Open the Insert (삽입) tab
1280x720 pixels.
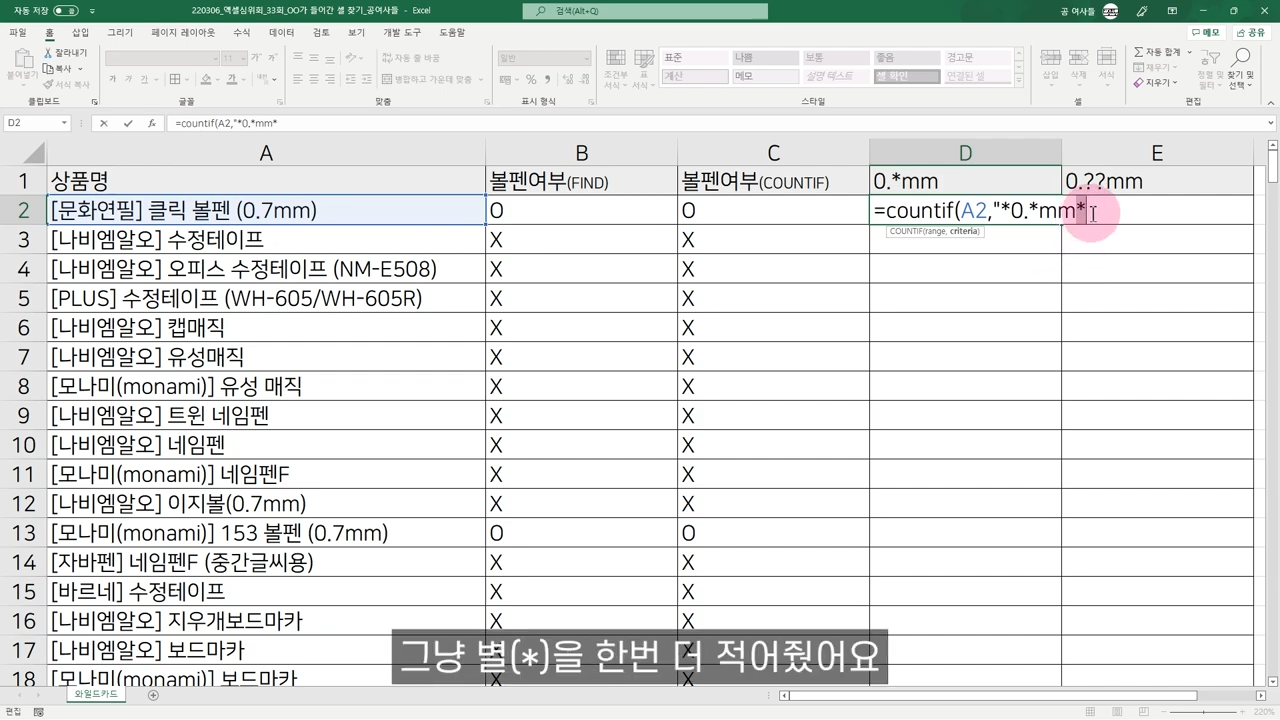point(81,33)
